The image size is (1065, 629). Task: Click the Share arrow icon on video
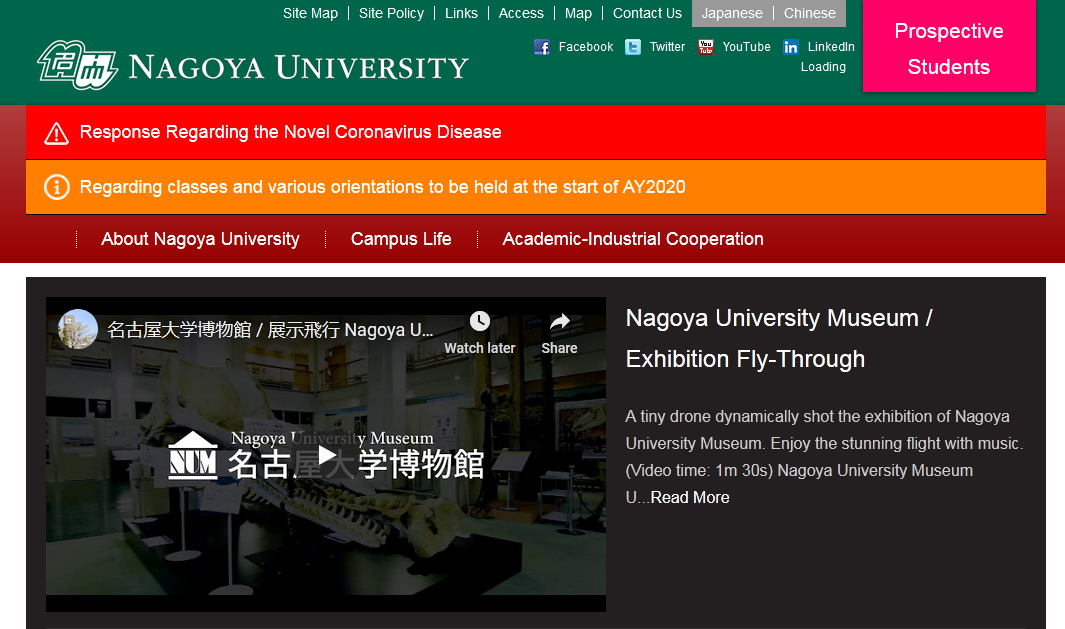[560, 321]
